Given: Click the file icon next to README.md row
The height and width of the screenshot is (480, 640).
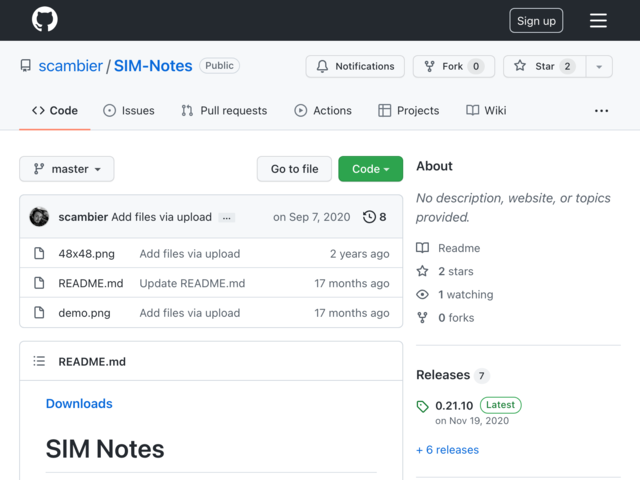Looking at the screenshot, I should (39, 283).
